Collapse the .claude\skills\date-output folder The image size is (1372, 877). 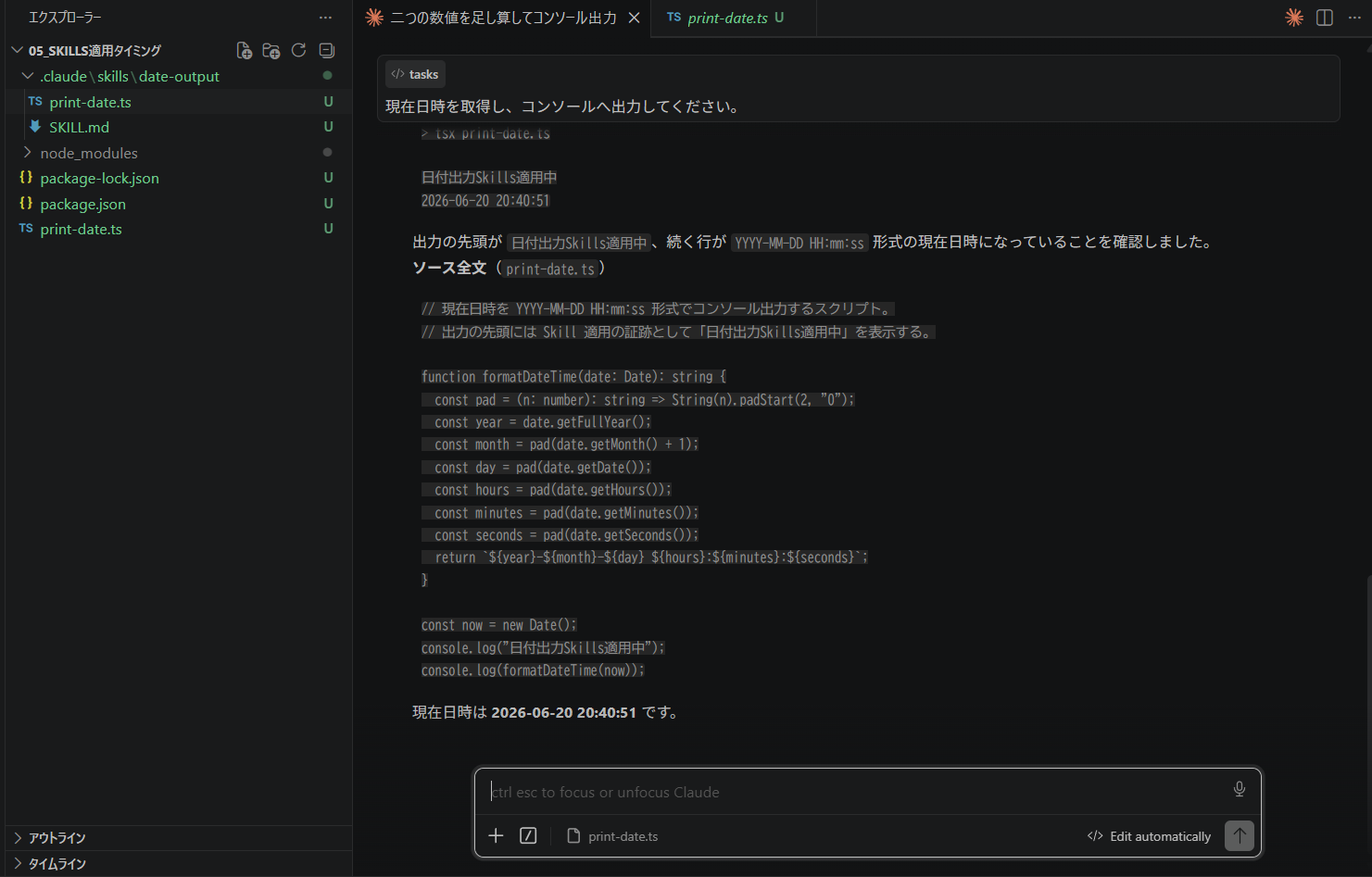coord(28,76)
